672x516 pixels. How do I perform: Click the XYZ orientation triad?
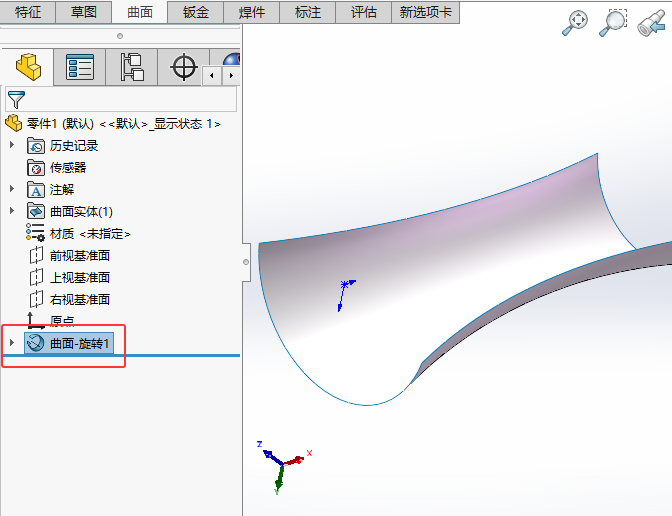click(x=283, y=466)
